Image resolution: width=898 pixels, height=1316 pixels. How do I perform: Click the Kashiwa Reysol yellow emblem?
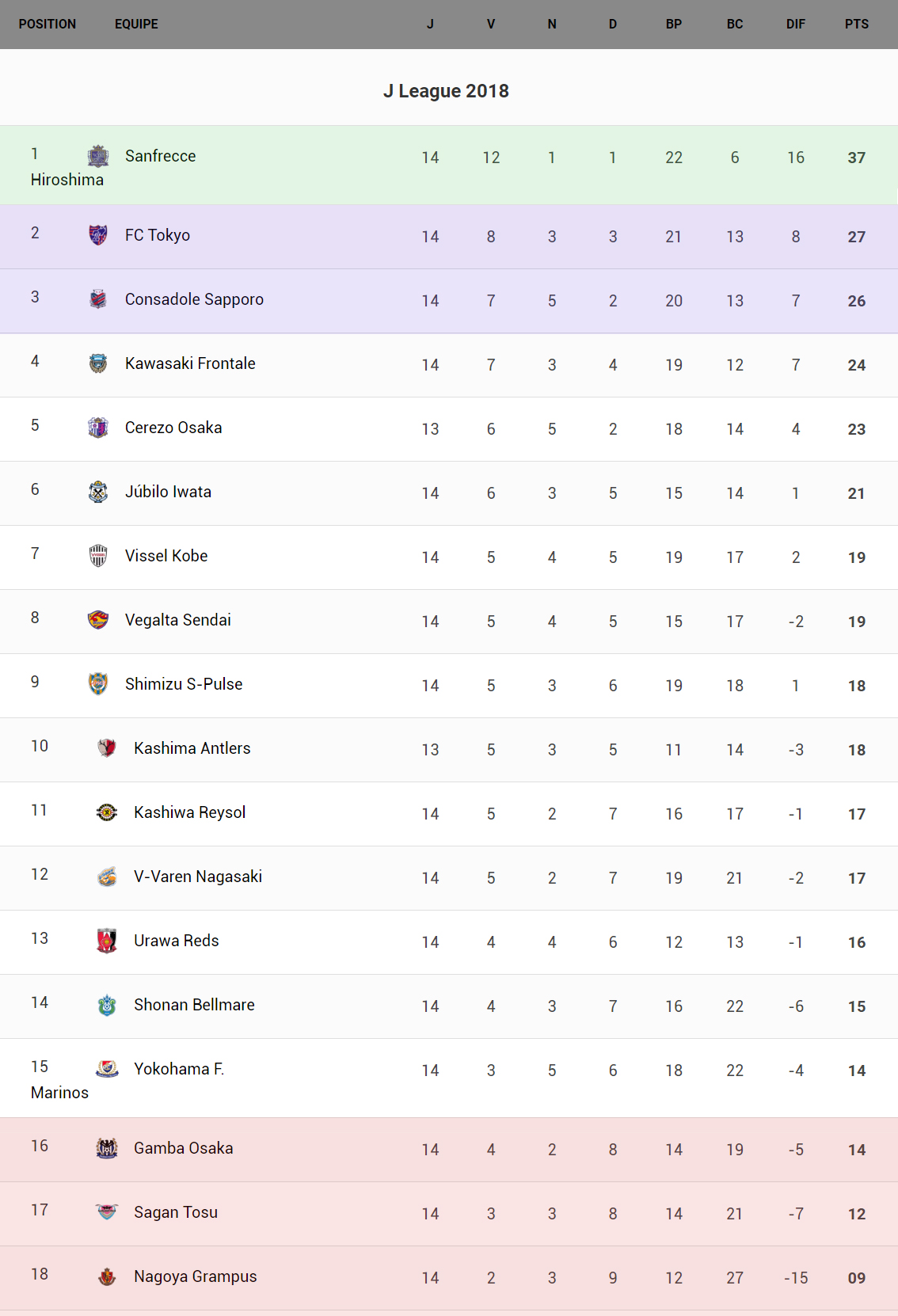click(107, 812)
